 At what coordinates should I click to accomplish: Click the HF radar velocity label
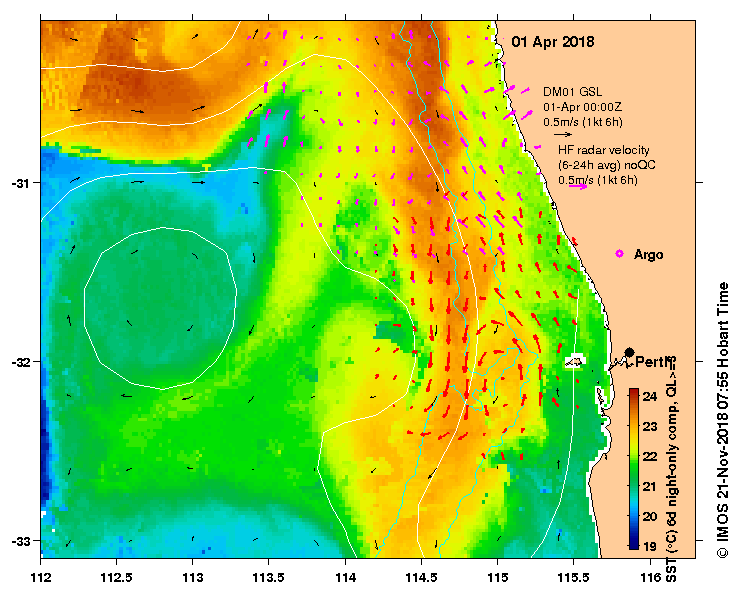[604, 150]
